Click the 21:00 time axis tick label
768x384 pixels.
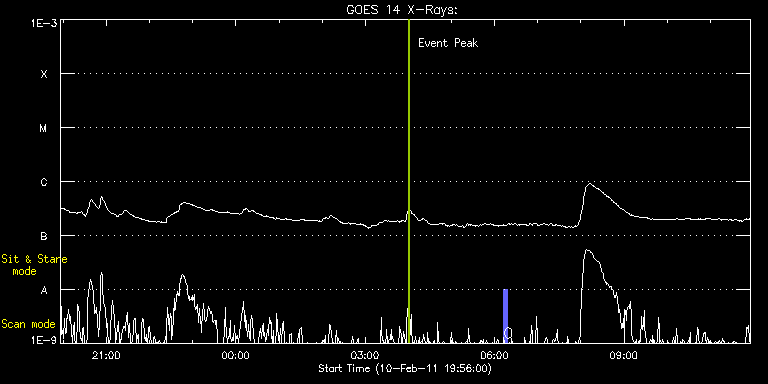[106, 355]
